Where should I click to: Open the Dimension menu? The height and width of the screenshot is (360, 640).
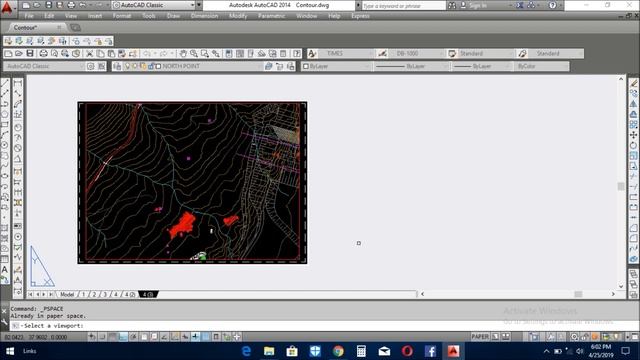(204, 16)
